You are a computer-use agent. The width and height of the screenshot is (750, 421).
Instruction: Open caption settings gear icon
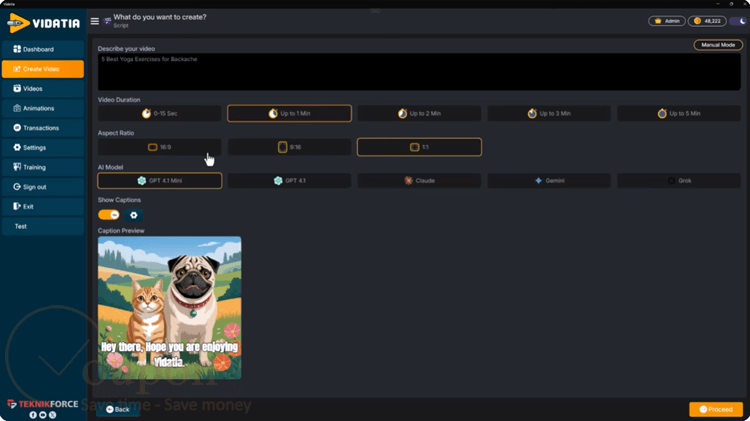(x=134, y=215)
